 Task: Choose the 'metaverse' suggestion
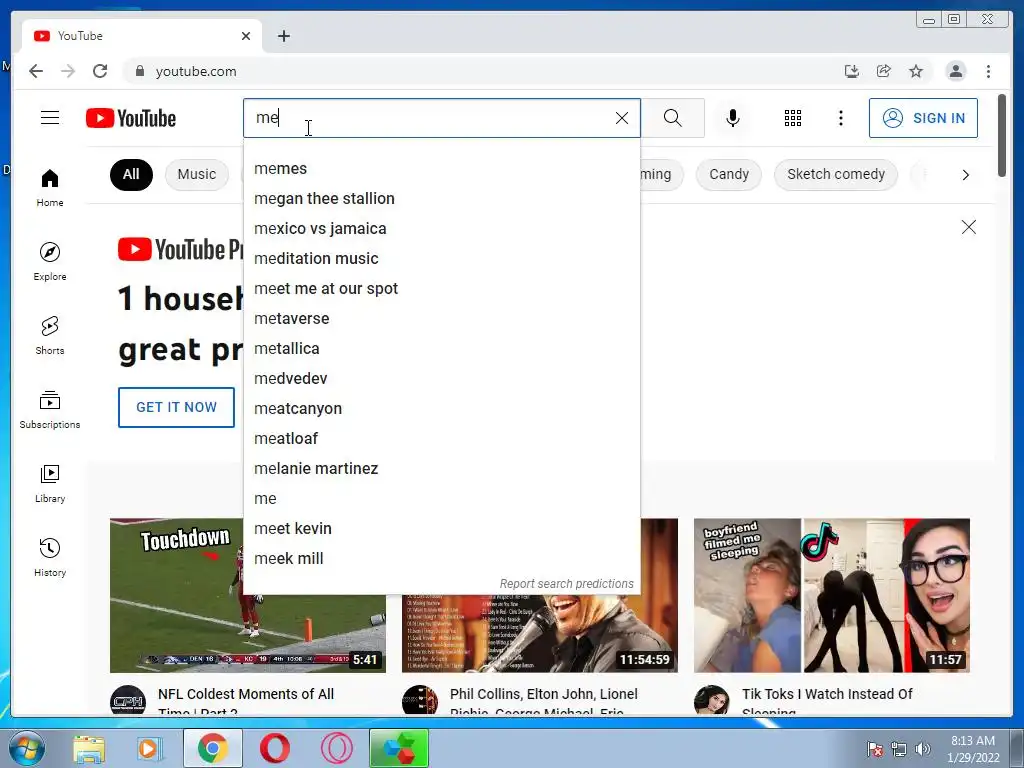coord(442,319)
